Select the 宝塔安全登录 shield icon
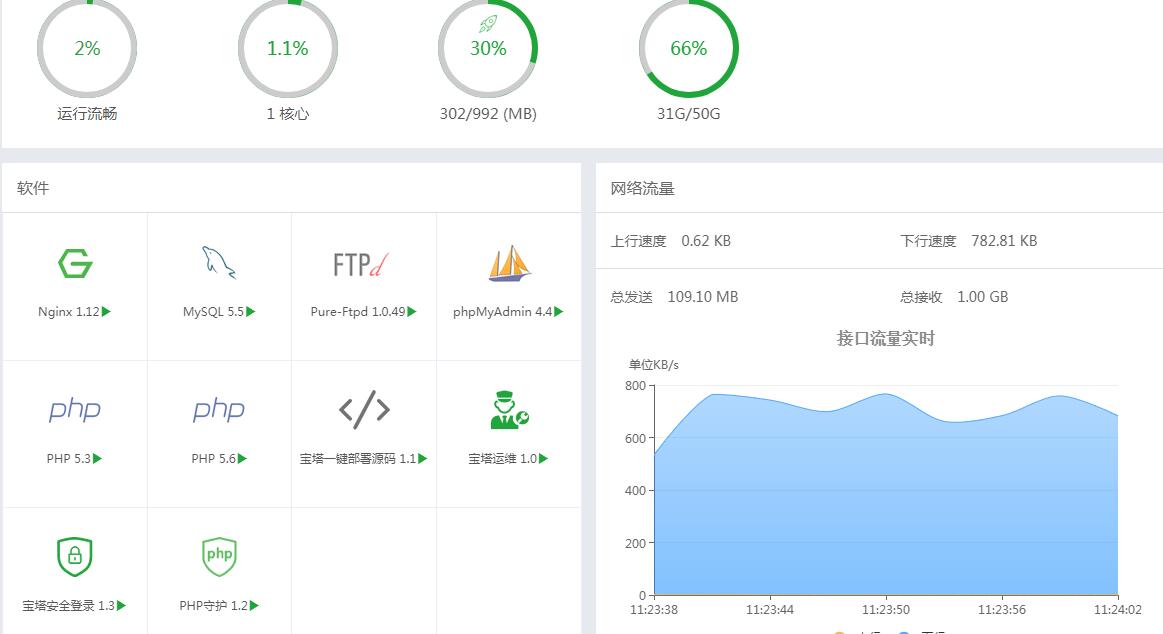Viewport: 1163px width, 634px height. click(73, 556)
